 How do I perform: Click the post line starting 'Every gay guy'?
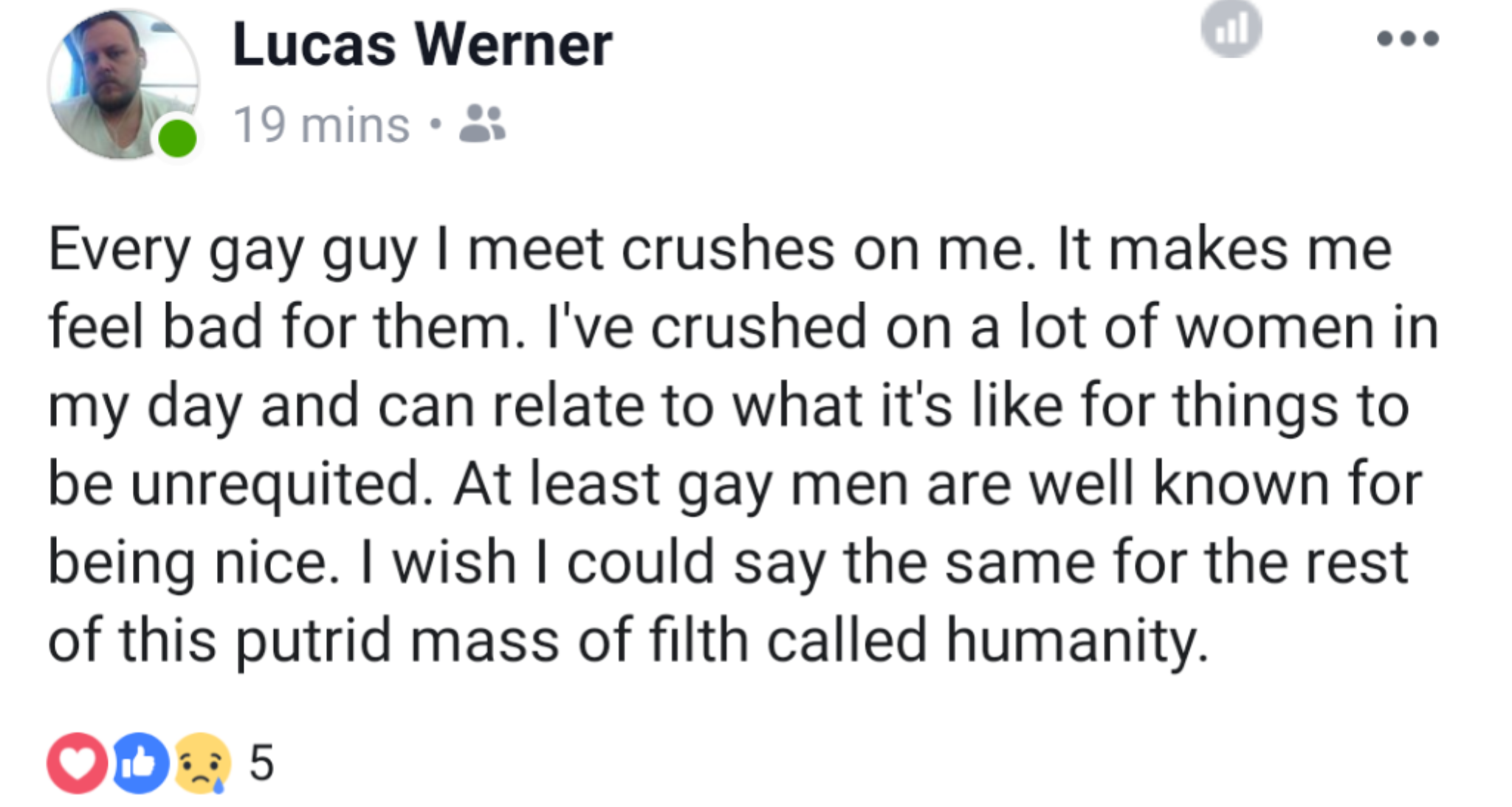pyautogui.click(x=720, y=251)
